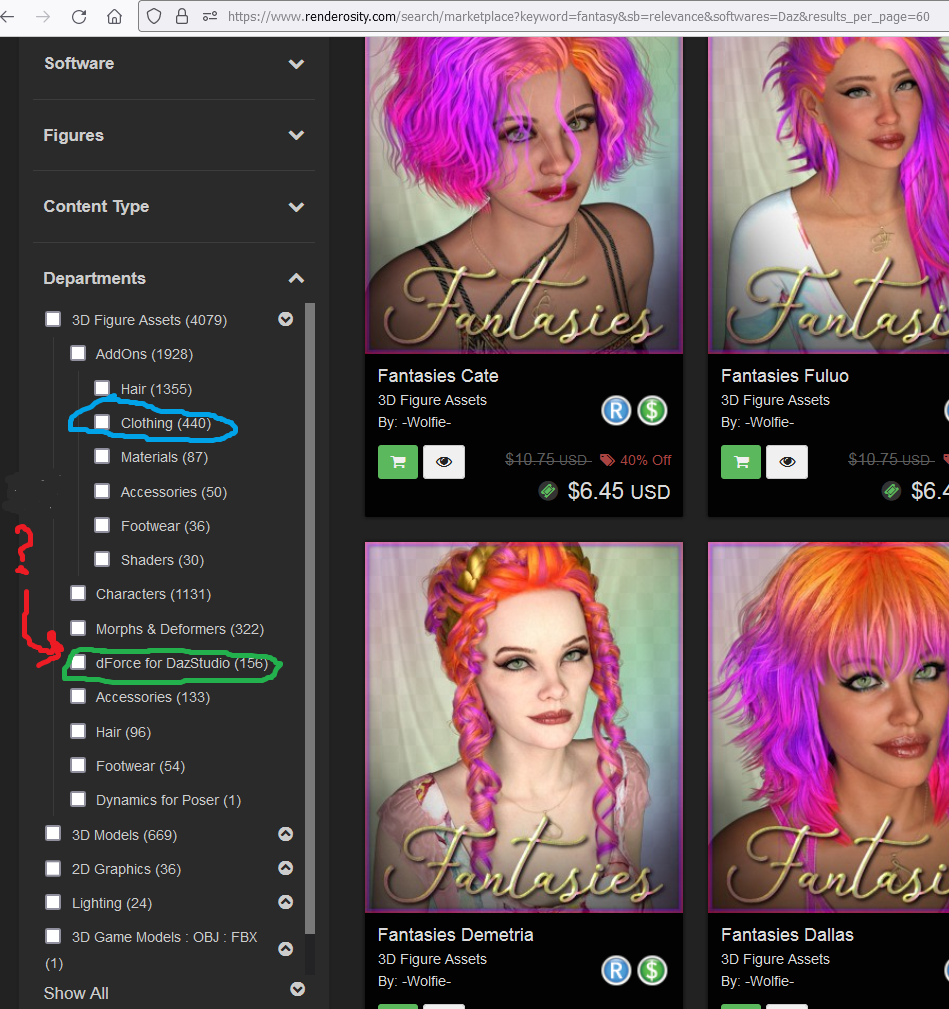This screenshot has height=1009, width=949.
Task: Click 3D Figure Assets under Fantasies Cate
Action: click(x=432, y=400)
